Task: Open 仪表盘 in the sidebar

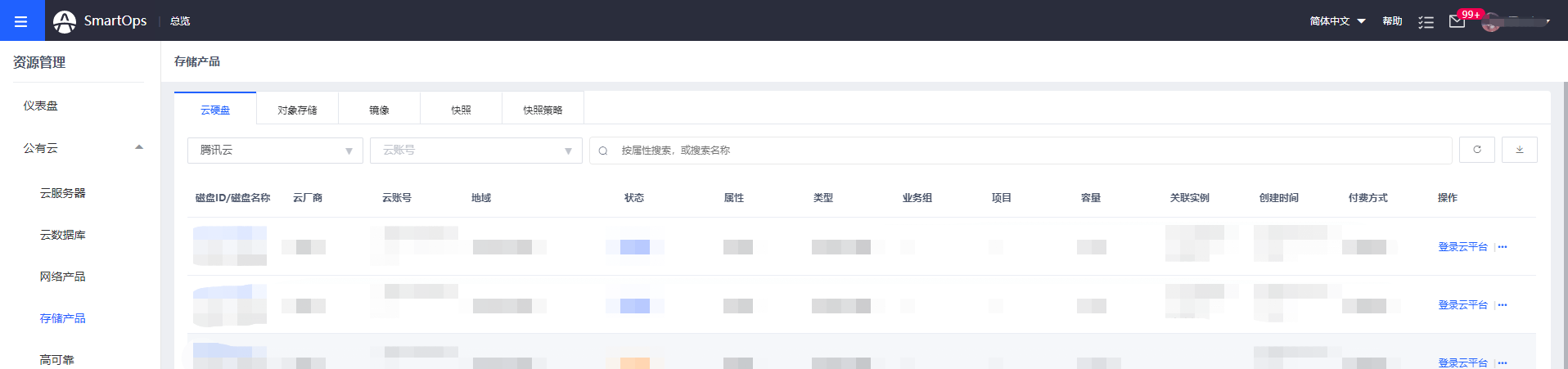Action: pos(41,106)
